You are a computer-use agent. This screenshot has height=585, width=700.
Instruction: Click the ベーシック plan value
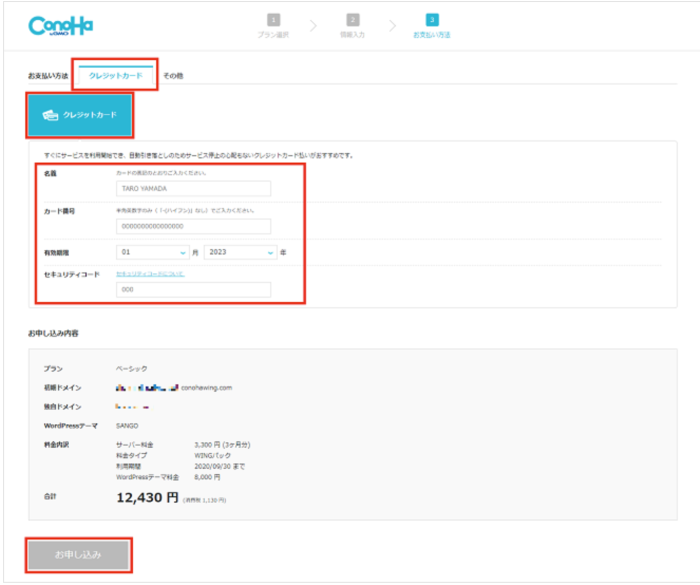tap(132, 368)
